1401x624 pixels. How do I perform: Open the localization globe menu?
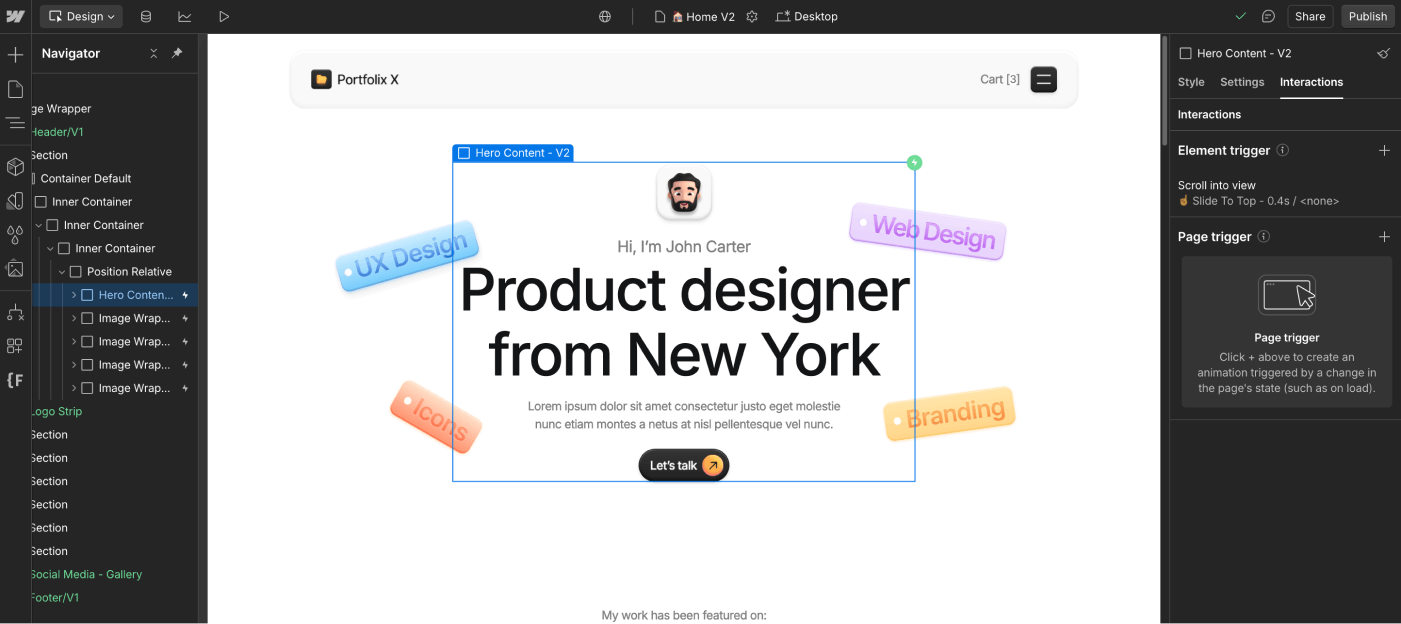pyautogui.click(x=605, y=16)
